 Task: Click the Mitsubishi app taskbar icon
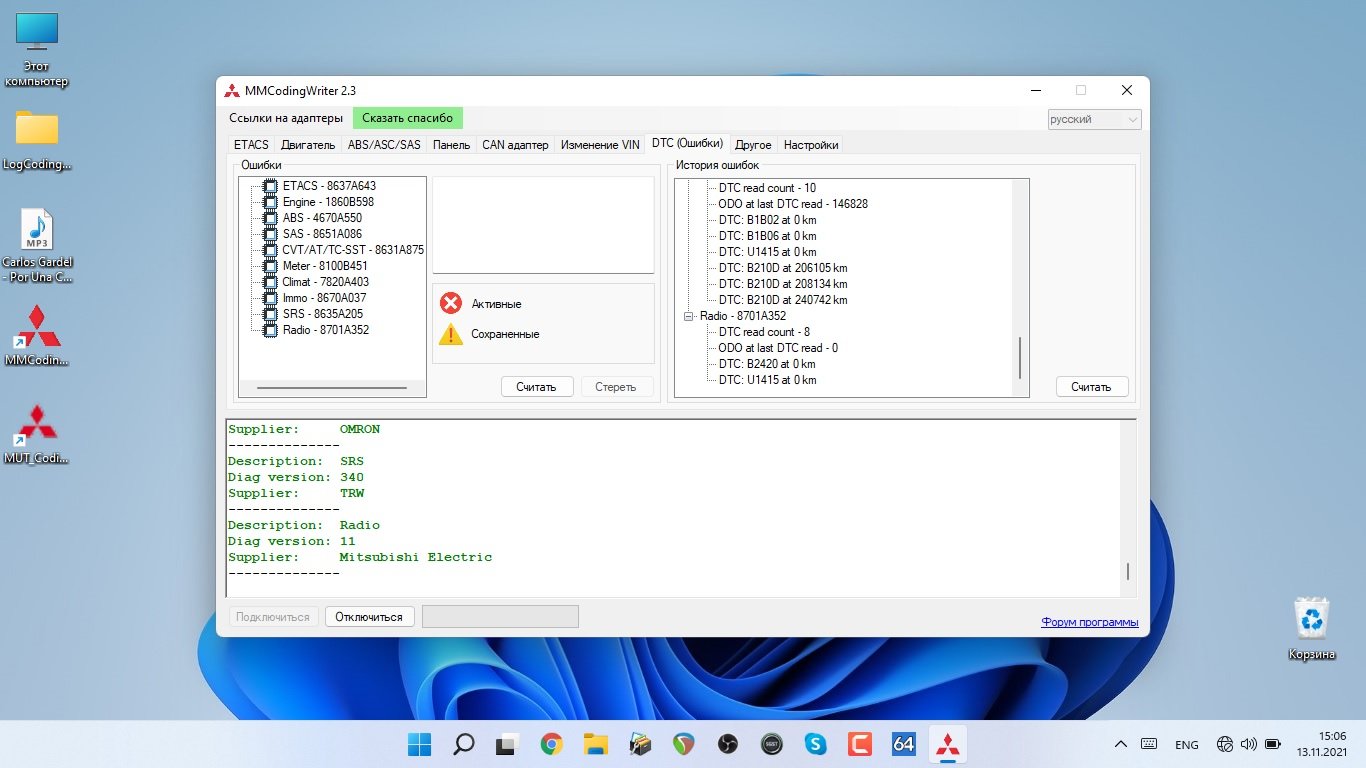(947, 744)
